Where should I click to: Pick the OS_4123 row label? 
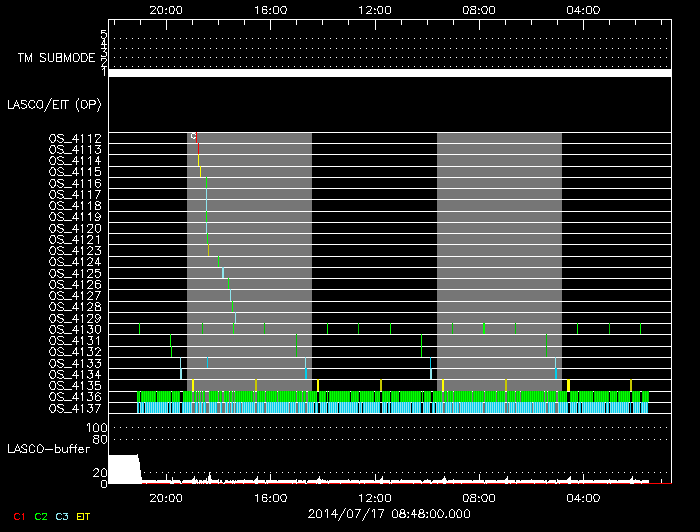click(75, 250)
